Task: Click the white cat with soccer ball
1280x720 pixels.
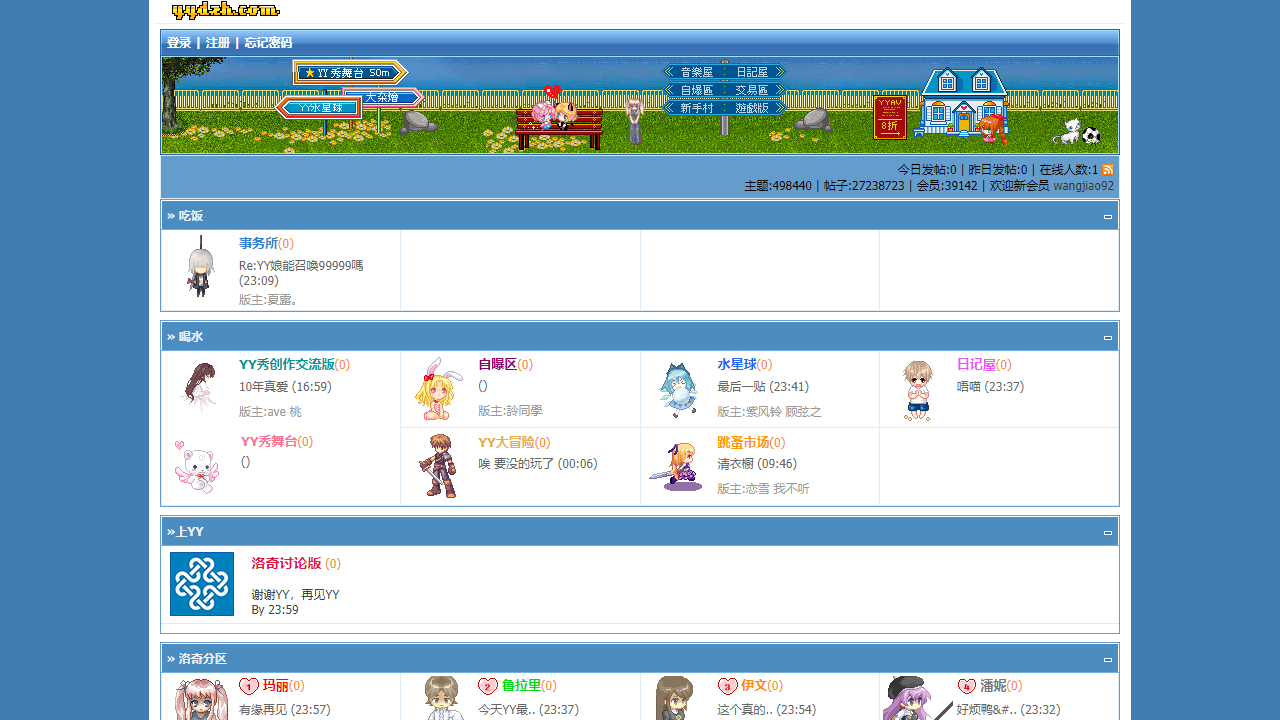Action: coord(1076,132)
